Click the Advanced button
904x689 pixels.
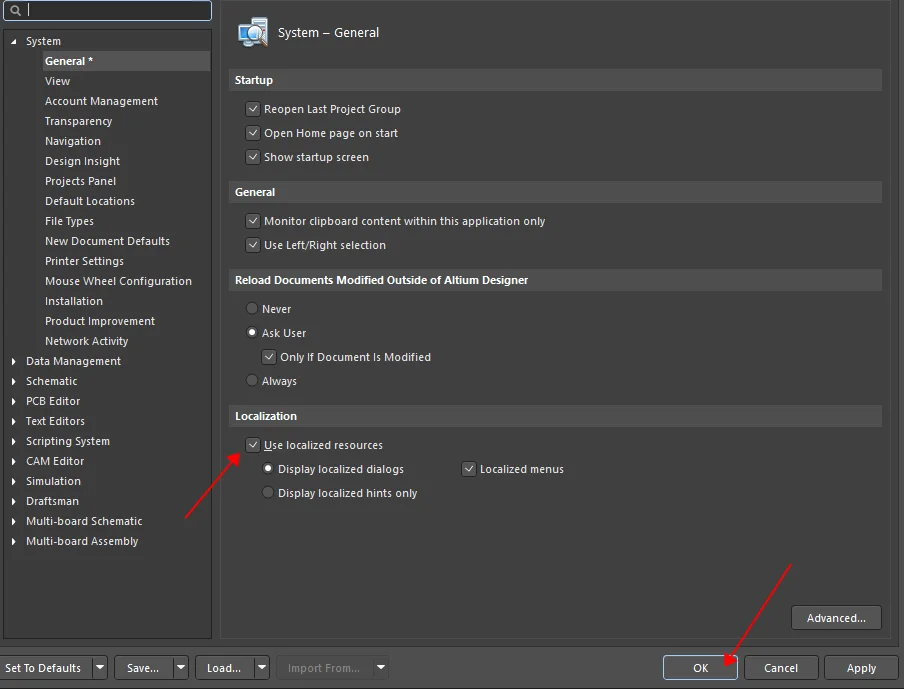click(x=836, y=618)
